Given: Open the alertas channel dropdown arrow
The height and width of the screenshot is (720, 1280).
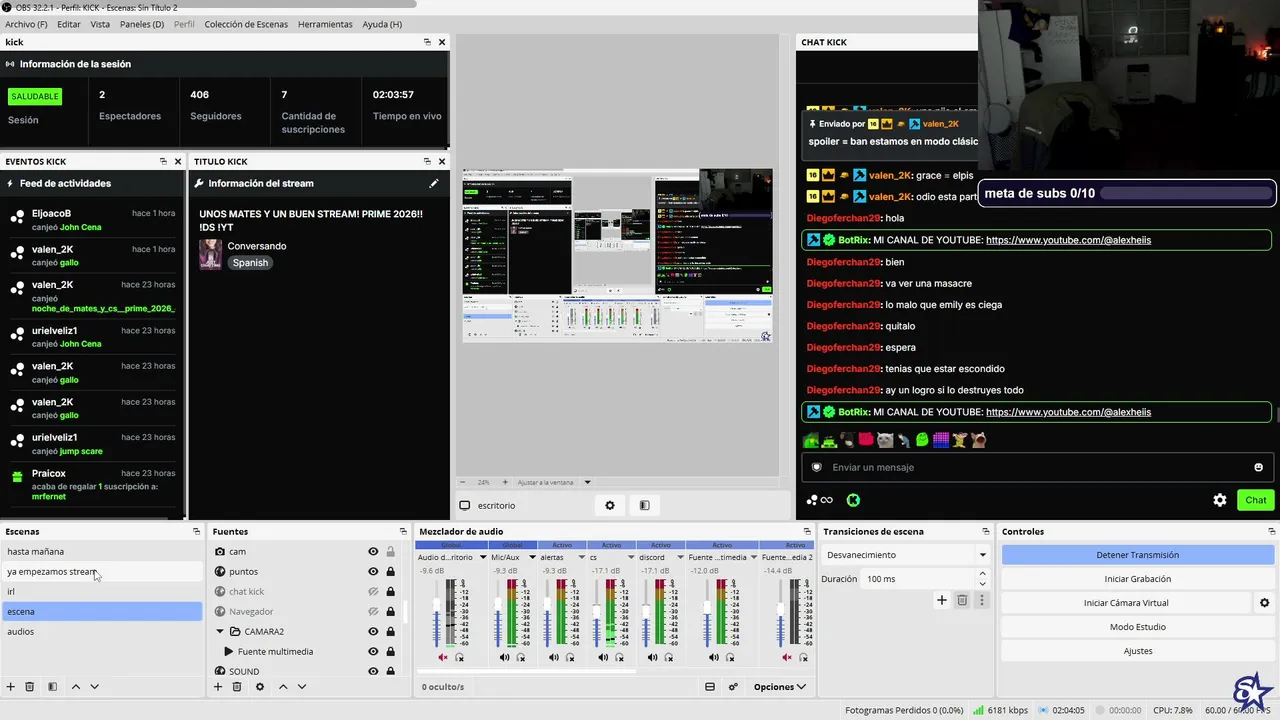Looking at the screenshot, I should [x=581, y=557].
